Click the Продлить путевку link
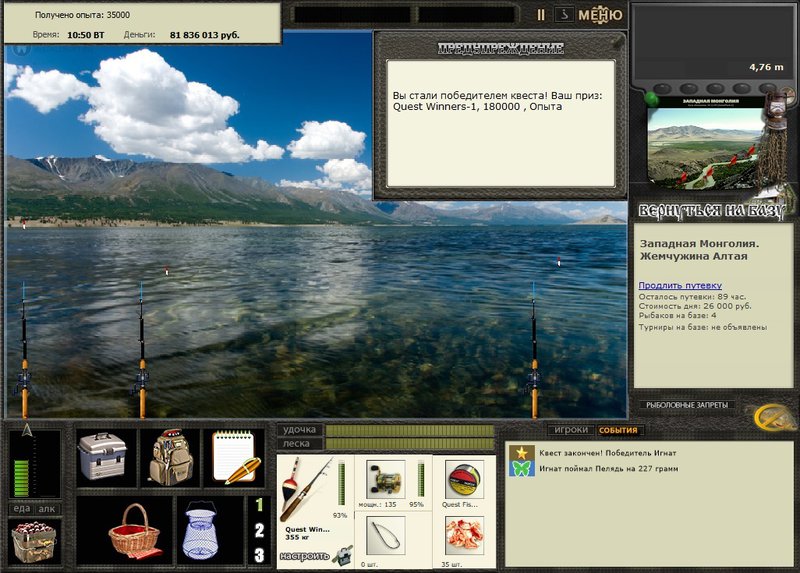800x573 pixels. click(680, 285)
